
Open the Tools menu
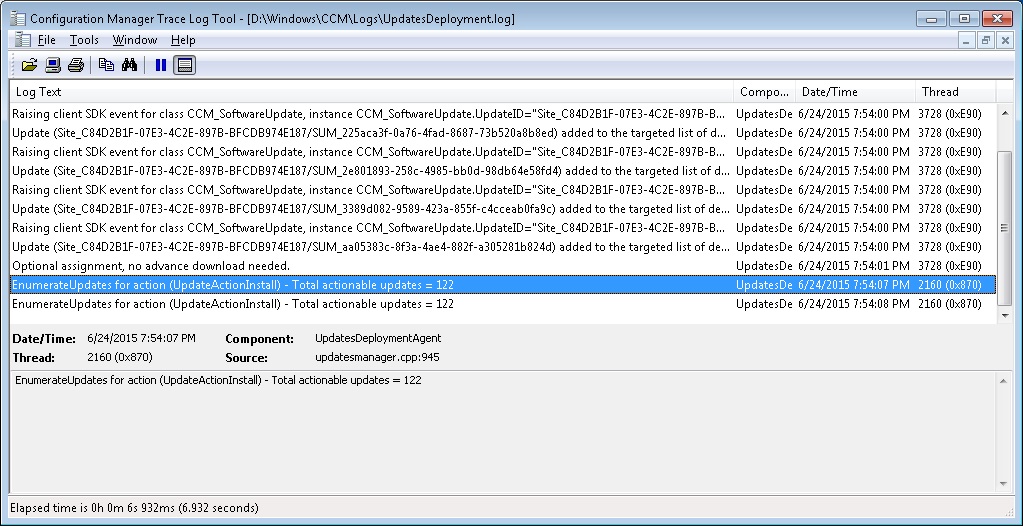pyautogui.click(x=84, y=40)
